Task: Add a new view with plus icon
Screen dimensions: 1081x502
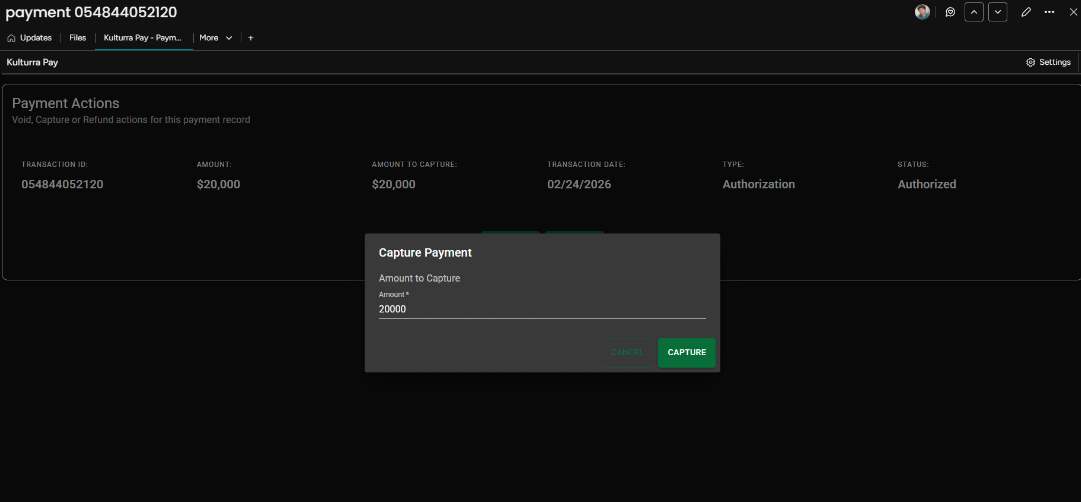Action: 250,38
